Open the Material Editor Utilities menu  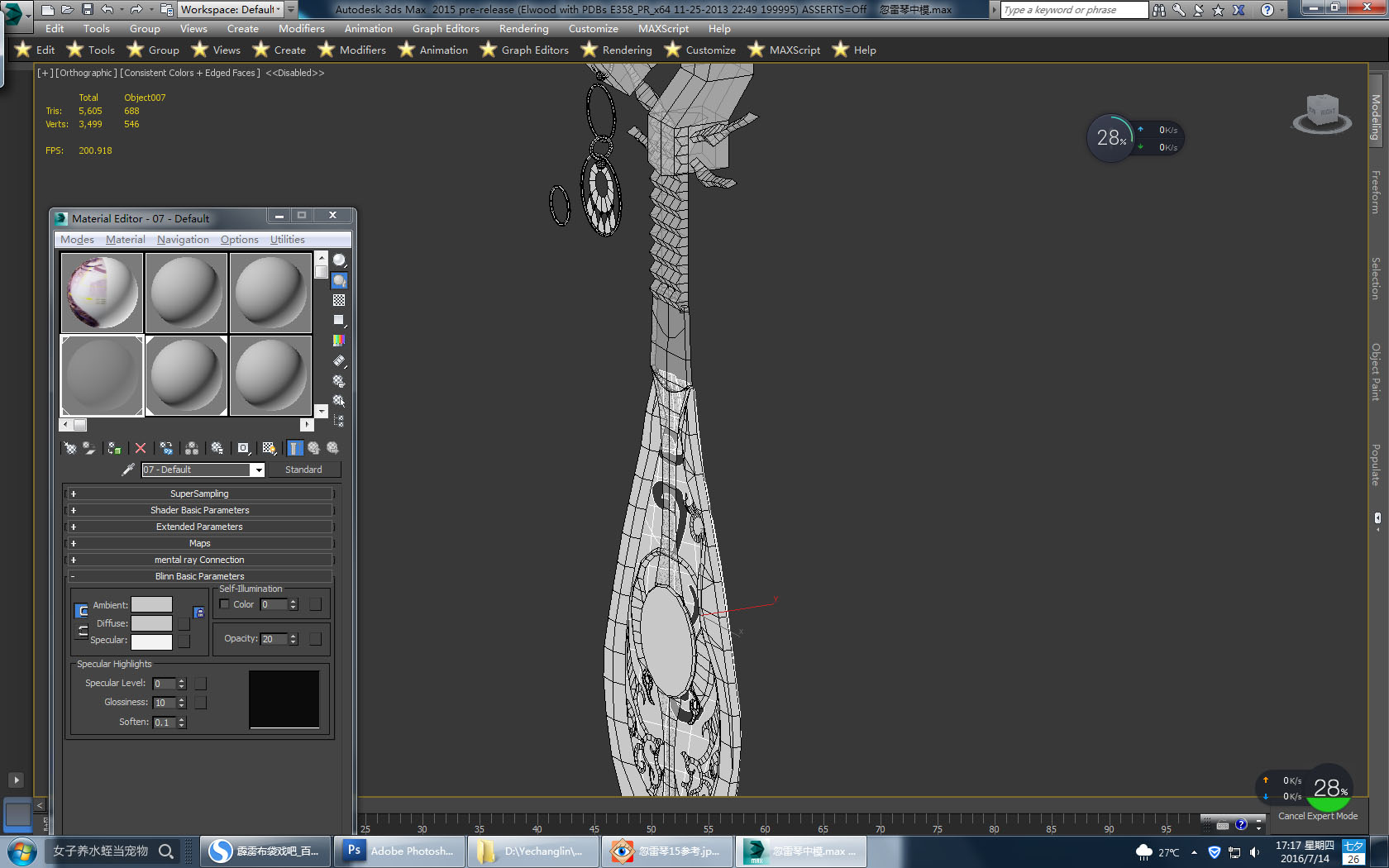coord(287,240)
